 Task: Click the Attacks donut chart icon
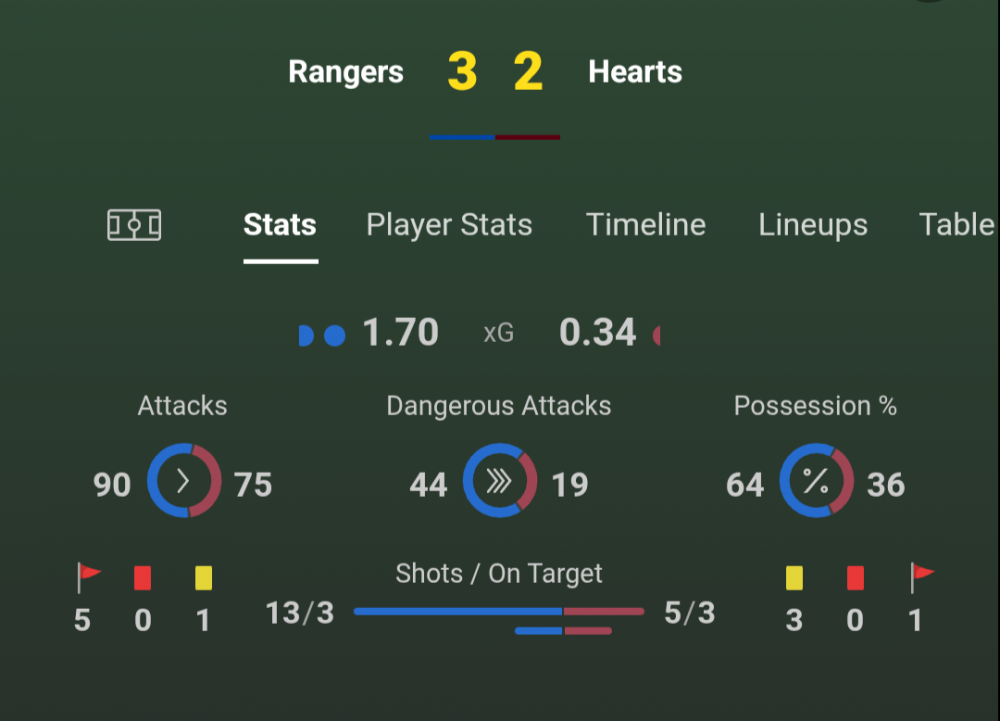coord(184,481)
